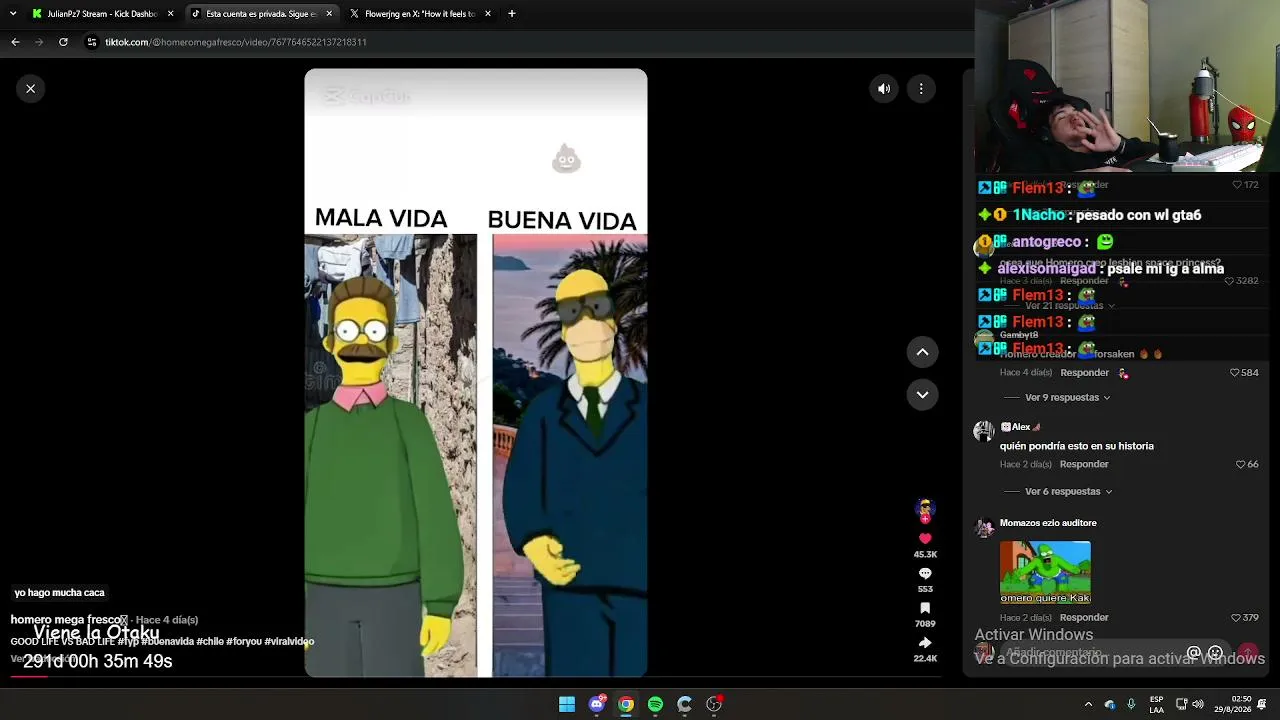Go to the previous video
This screenshot has height=720, width=1280.
(x=922, y=352)
